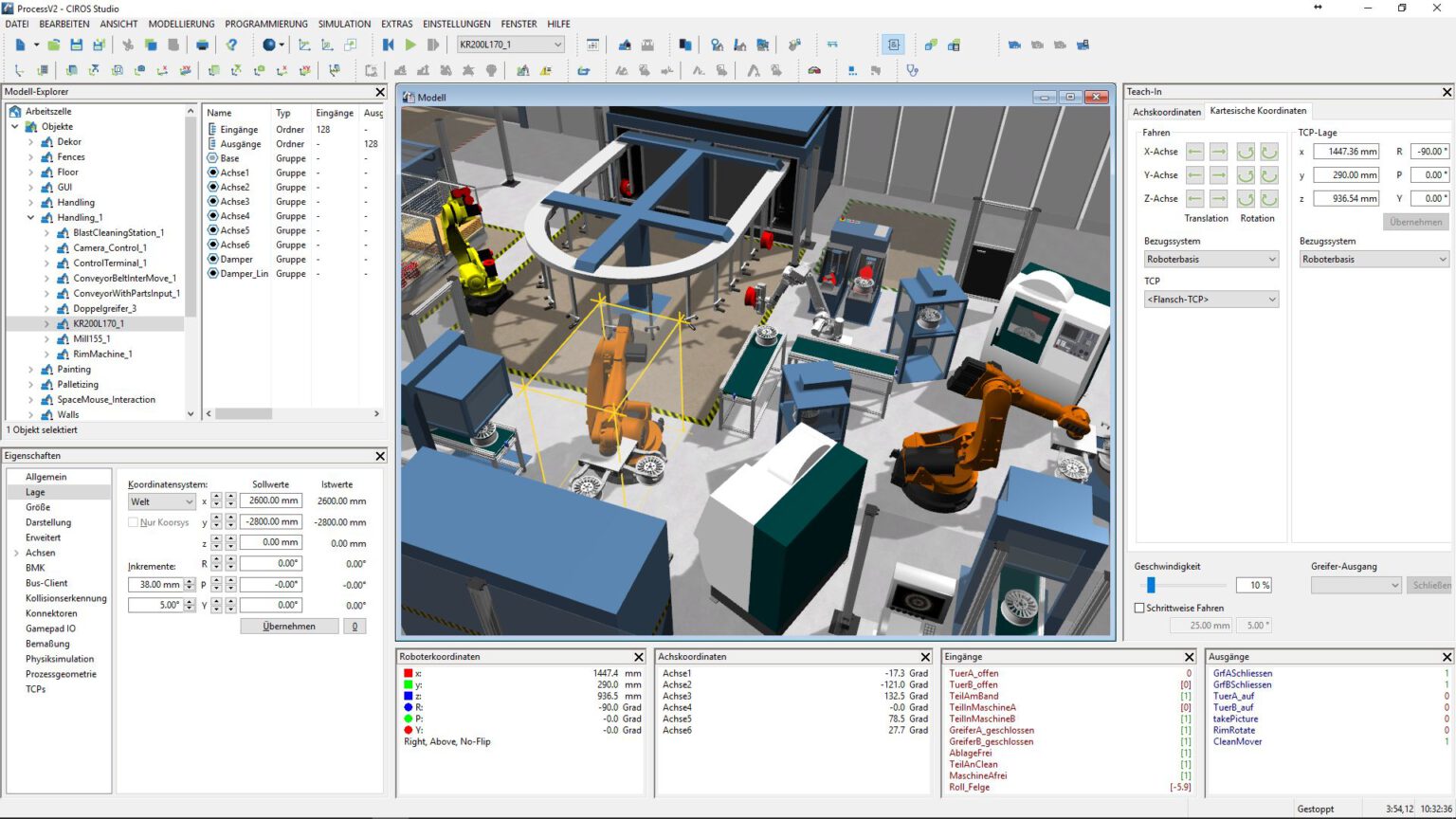Toggle the highlighted camera view toolbar icon

point(892,44)
